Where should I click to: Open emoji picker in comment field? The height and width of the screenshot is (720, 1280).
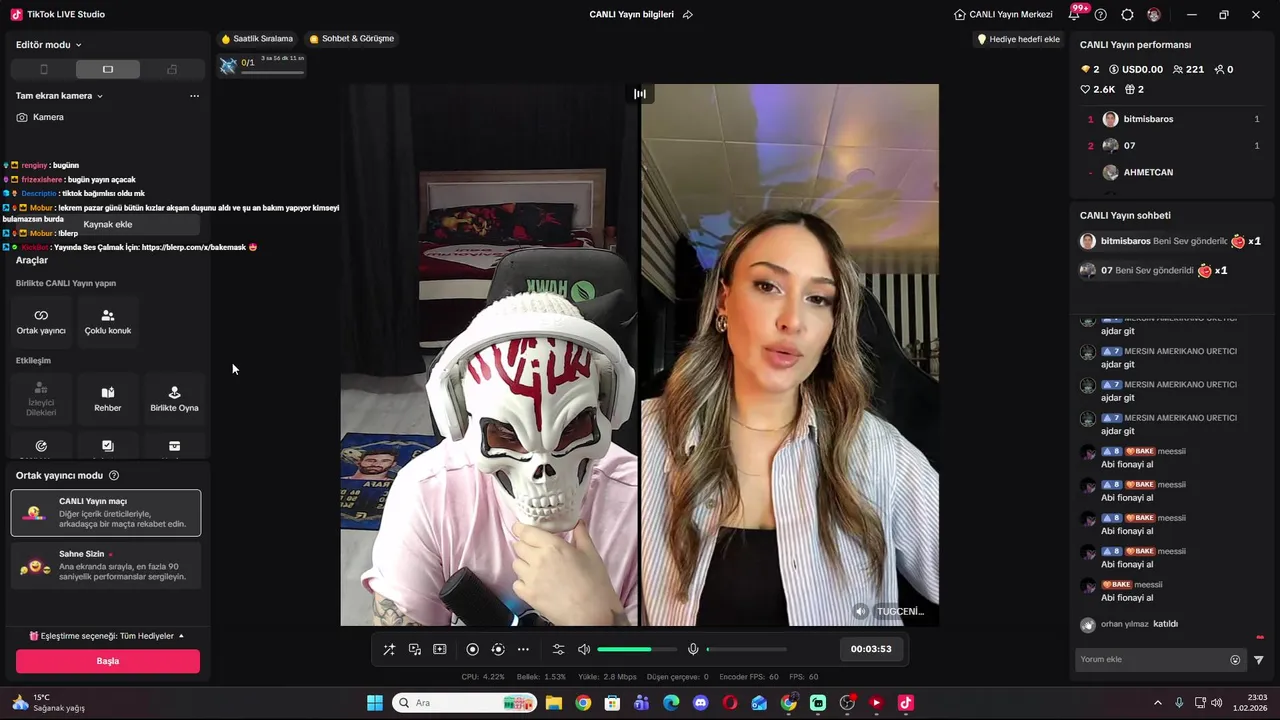(1235, 660)
